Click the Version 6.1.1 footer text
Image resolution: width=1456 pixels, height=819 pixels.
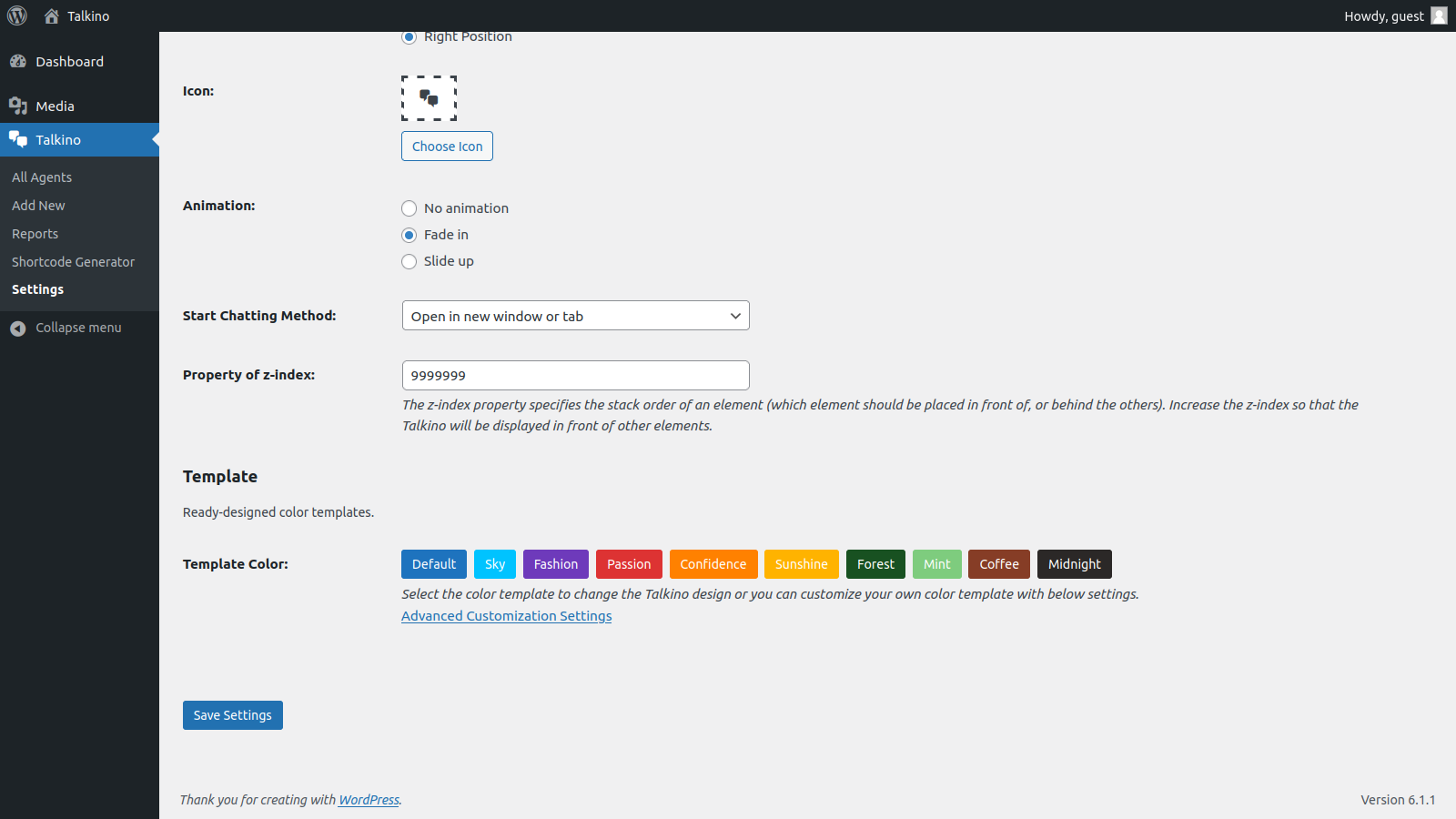[x=1398, y=800]
